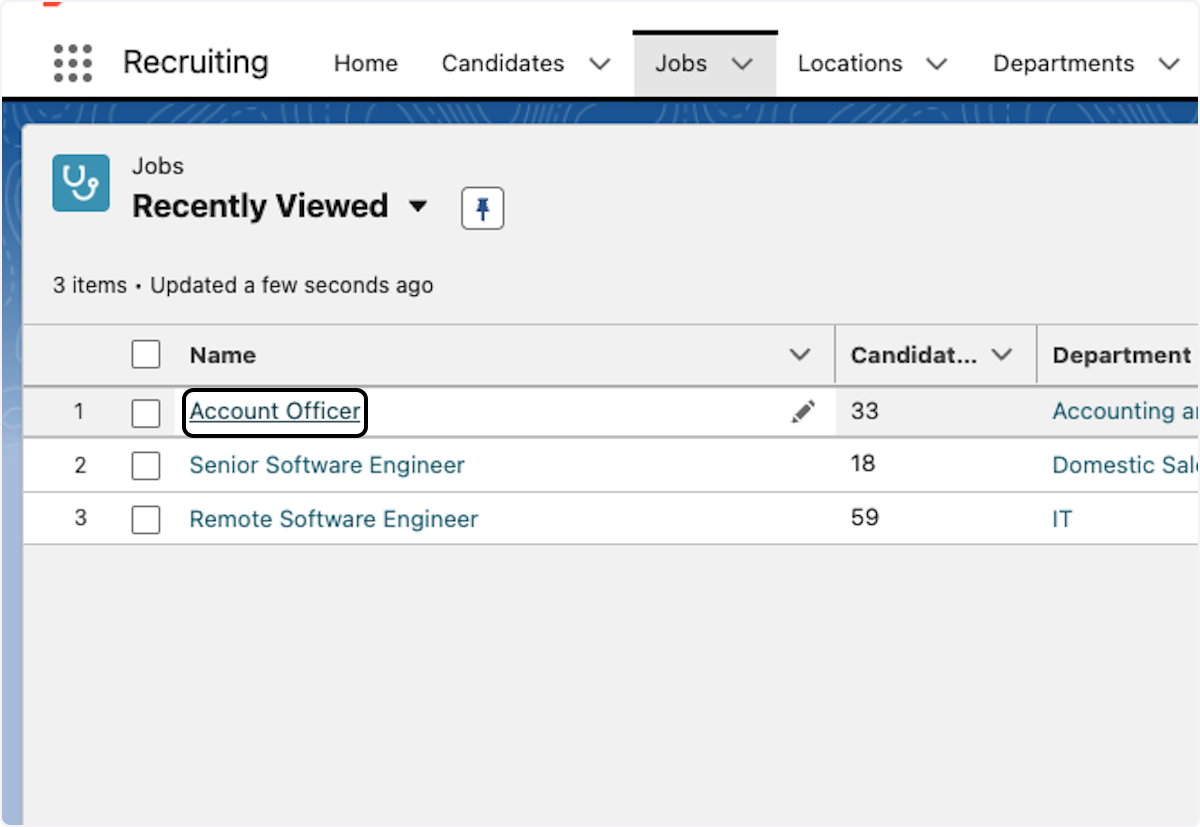The width and height of the screenshot is (1200, 827).
Task: Expand the Candidates tab chevron menu
Action: [599, 63]
